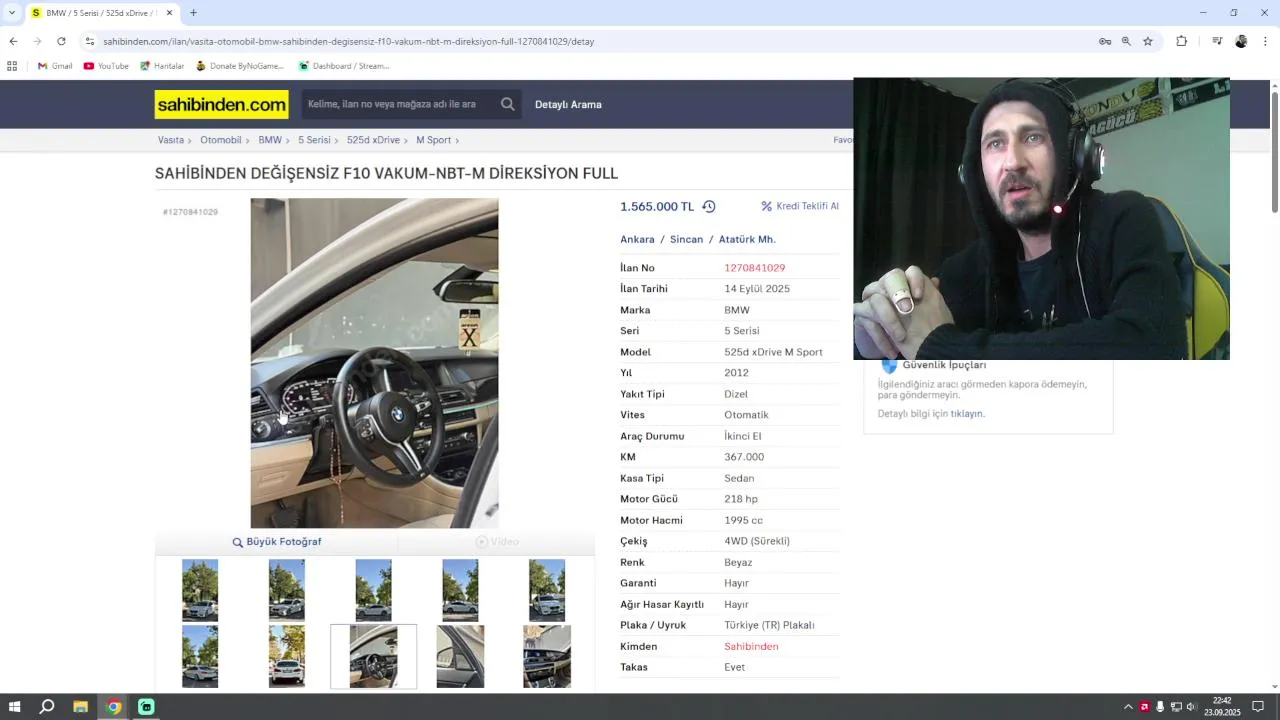Open the apps grid in bookmarks bar
This screenshot has width=1280, height=720.
coord(12,66)
